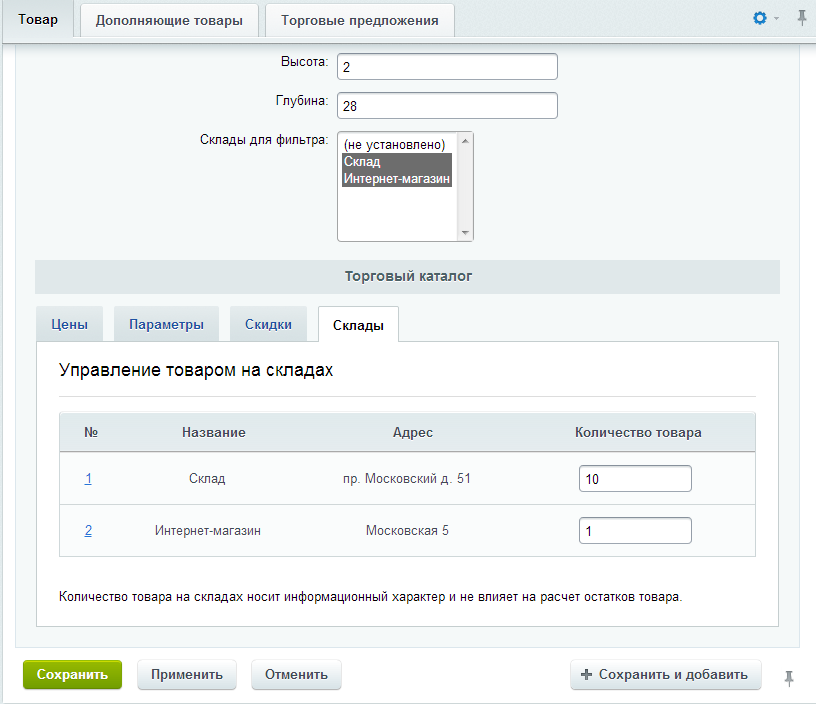Click the pin icon beside the bottom buttons
Viewport: 816px width, 704px height.
[789, 678]
